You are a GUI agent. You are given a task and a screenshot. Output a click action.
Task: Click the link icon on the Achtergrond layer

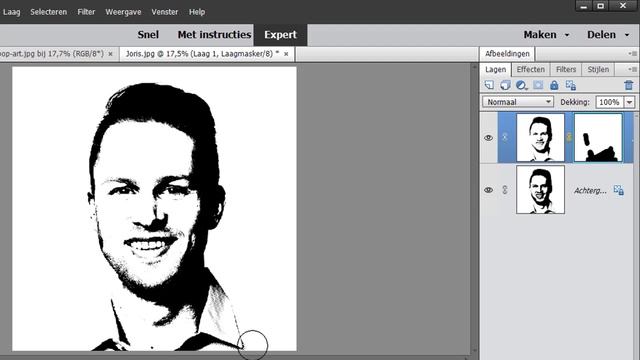[505, 190]
